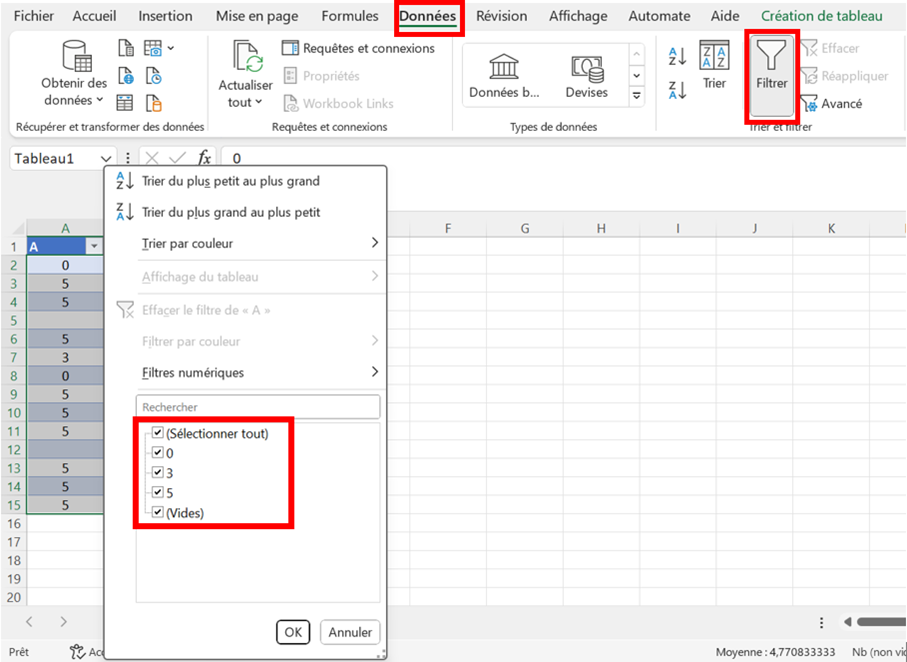Viewport: 907px width, 662px height.
Task: Go to previous sheet with left arrow
Action: click(x=30, y=622)
